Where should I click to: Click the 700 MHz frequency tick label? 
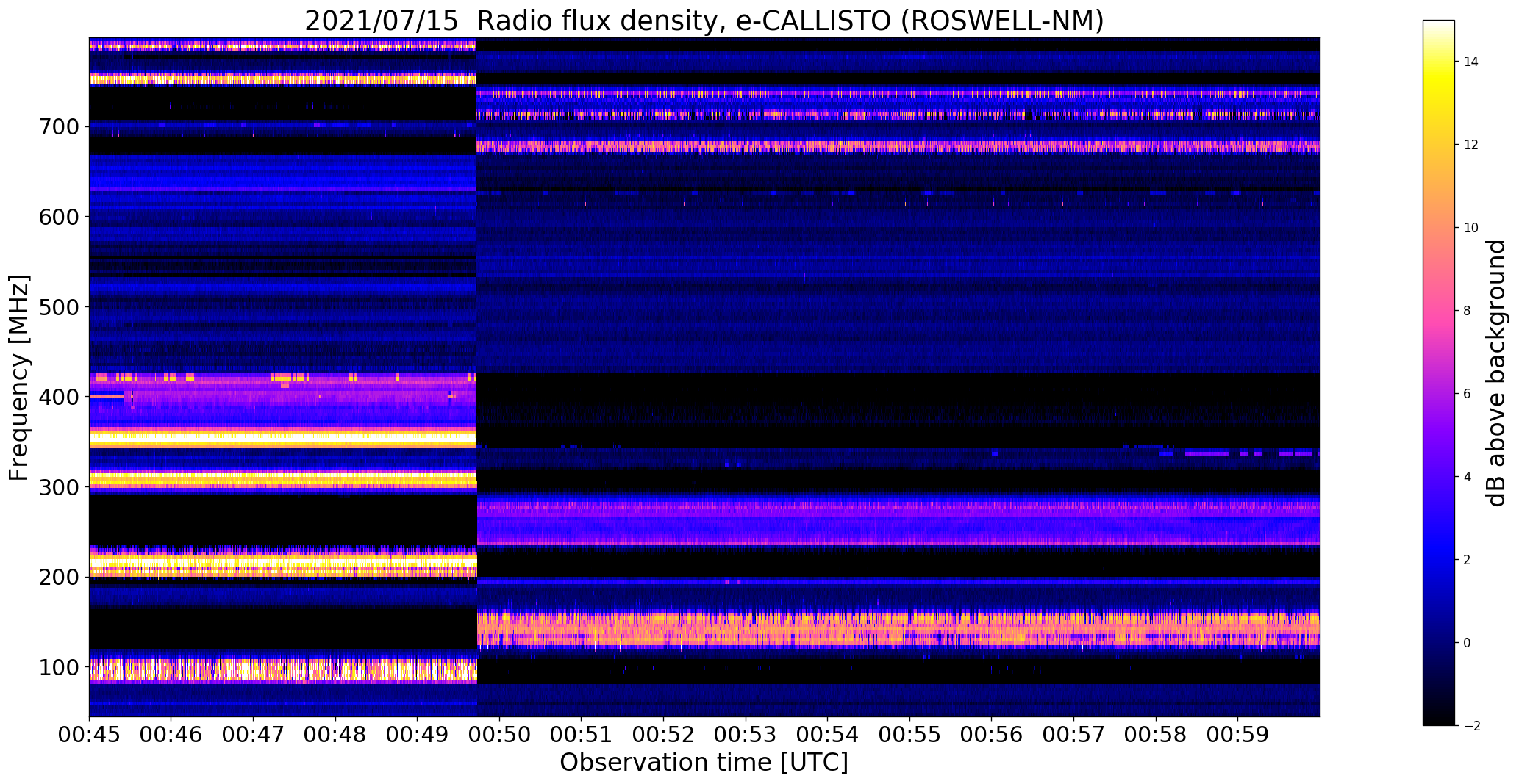(x=58, y=126)
